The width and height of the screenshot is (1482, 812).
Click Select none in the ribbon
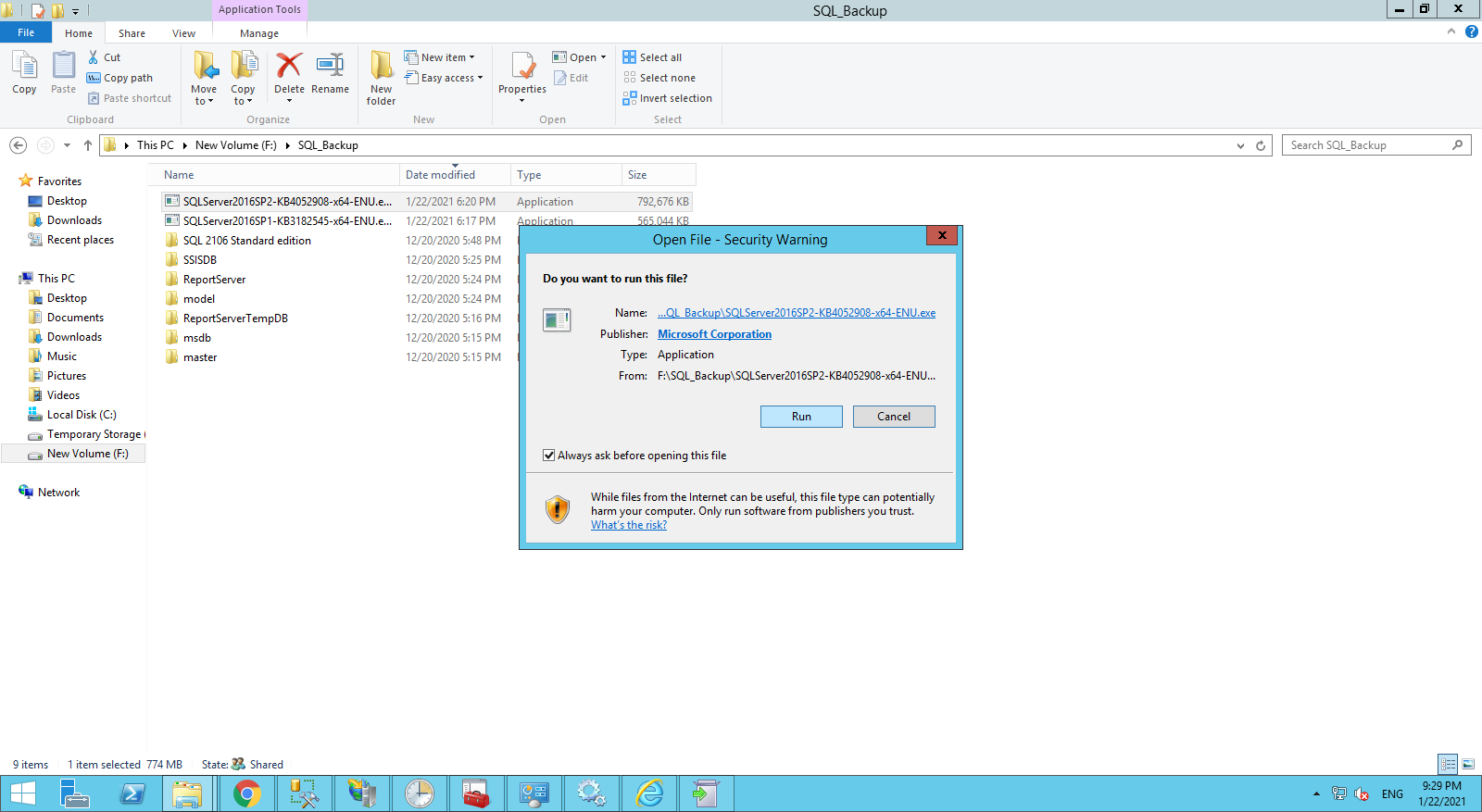coord(659,78)
